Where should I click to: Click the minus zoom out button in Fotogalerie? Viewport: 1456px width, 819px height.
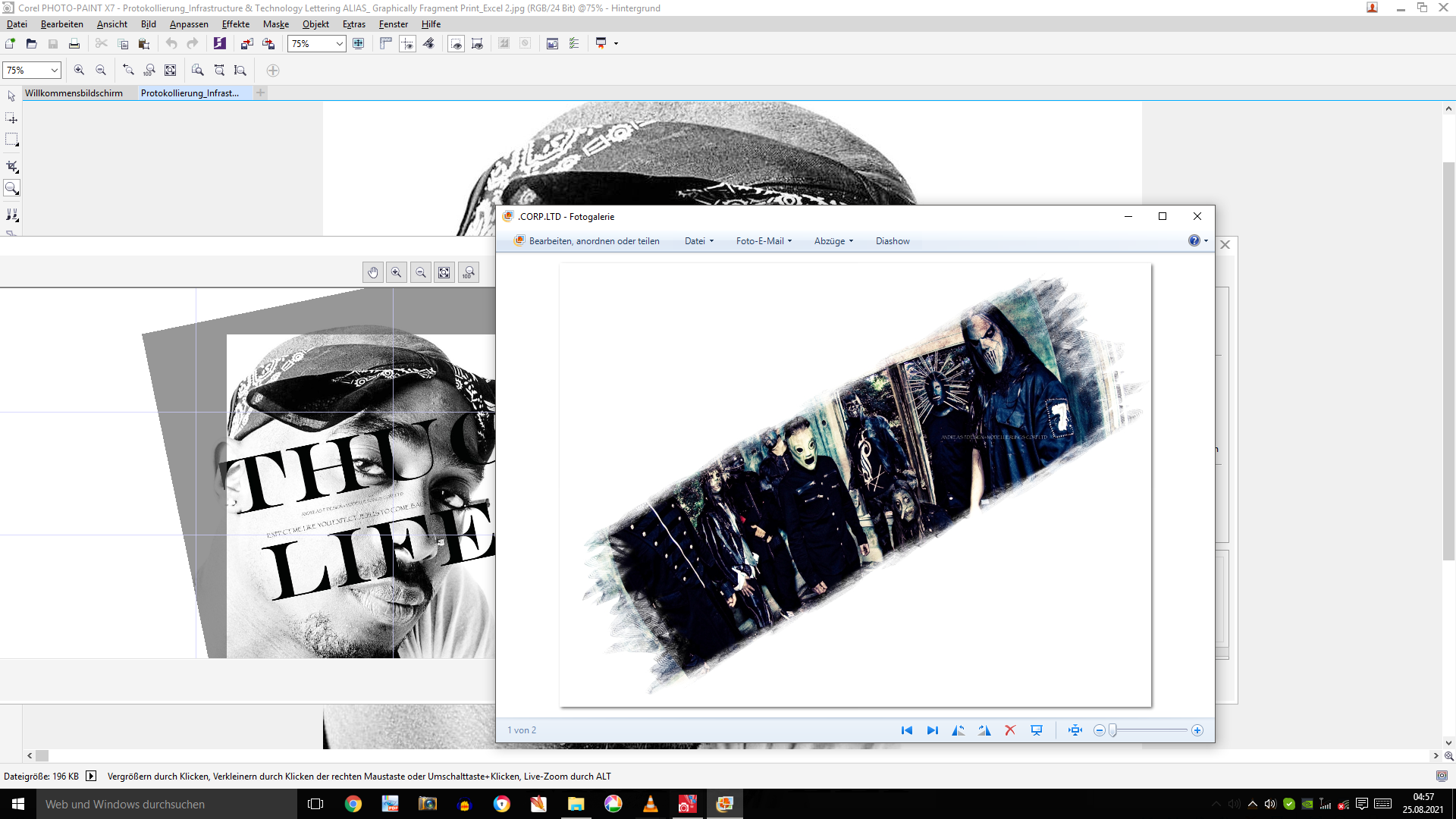coord(1100,730)
